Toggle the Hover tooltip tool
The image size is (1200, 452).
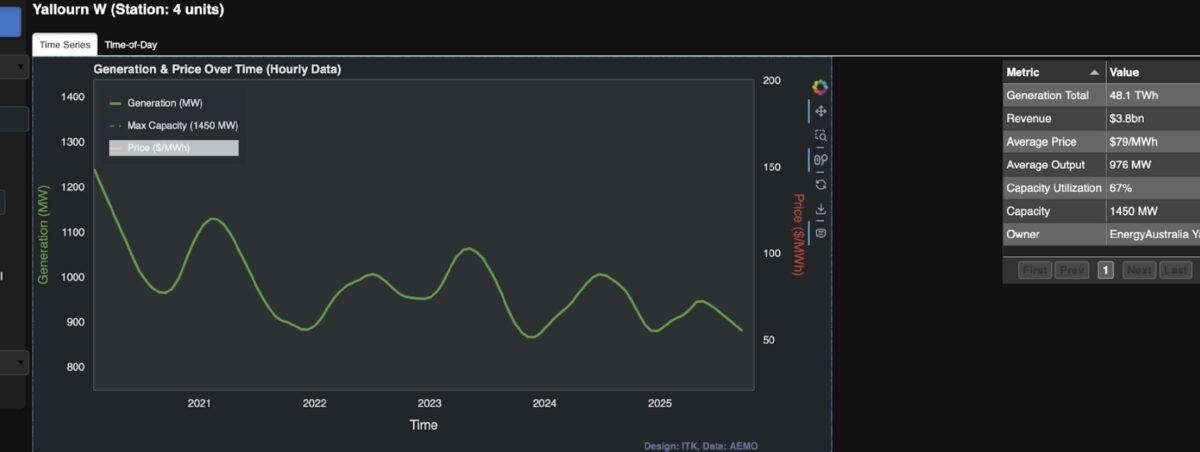pyautogui.click(x=820, y=233)
